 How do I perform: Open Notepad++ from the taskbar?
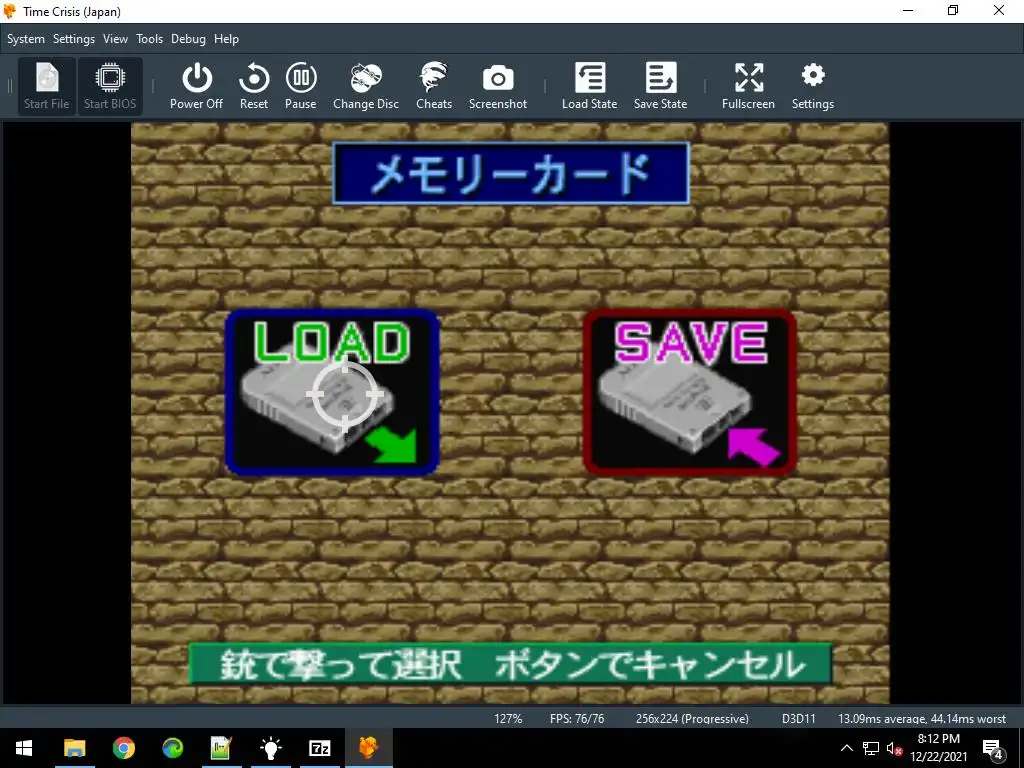(x=221, y=748)
